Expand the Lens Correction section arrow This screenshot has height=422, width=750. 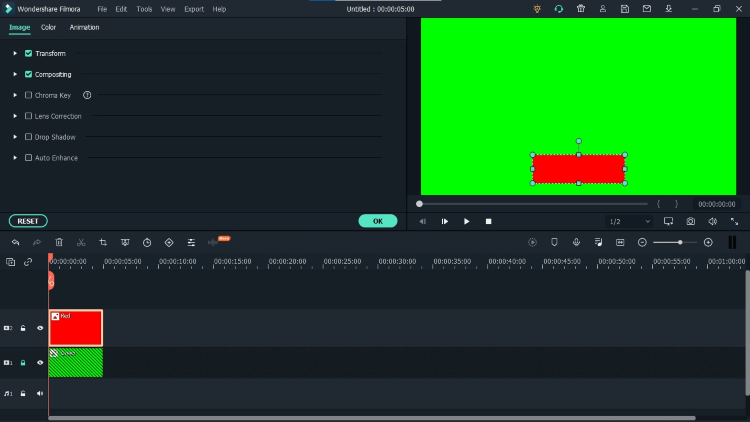[x=15, y=116]
